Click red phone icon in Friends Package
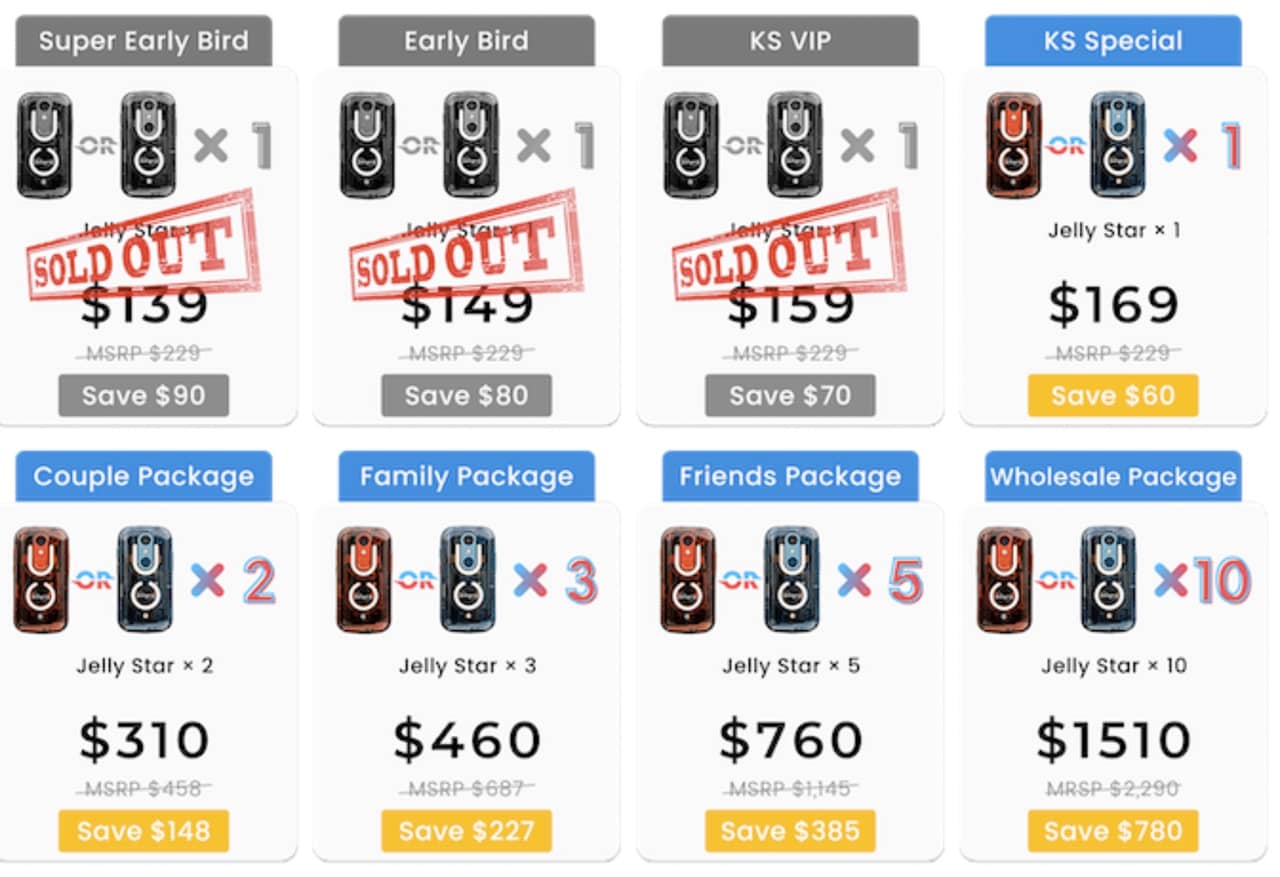Image resolution: width=1280 pixels, height=877 pixels. click(689, 580)
